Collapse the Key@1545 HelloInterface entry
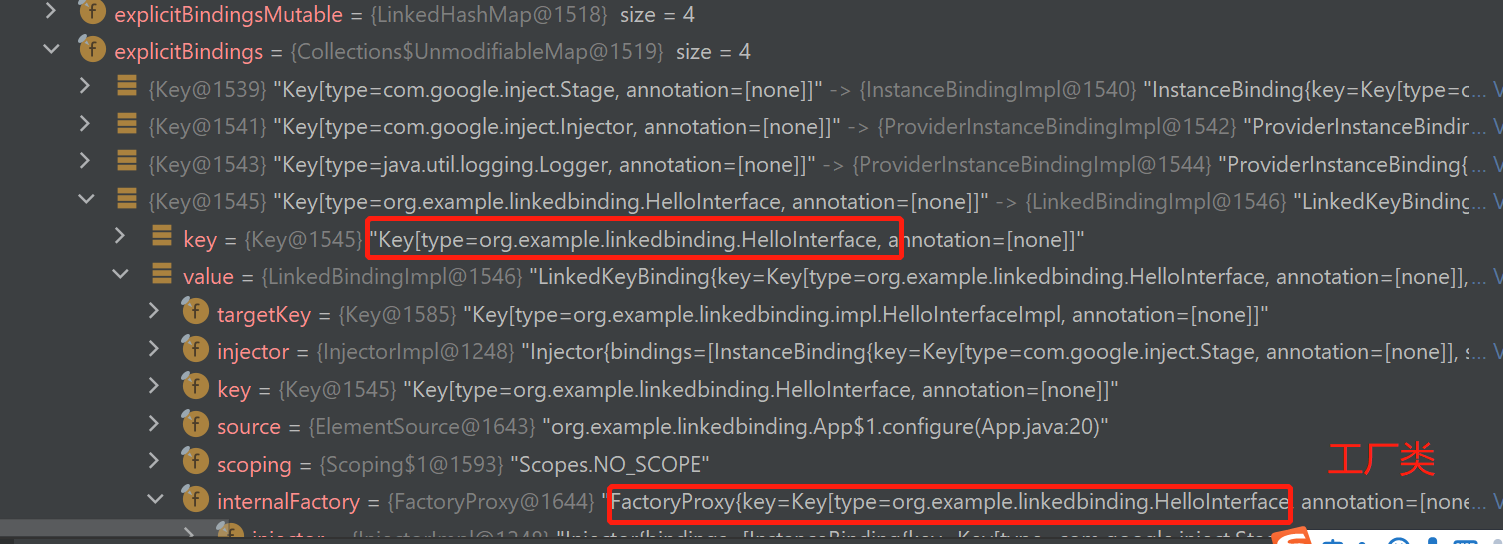This screenshot has width=1503, height=544. click(87, 199)
